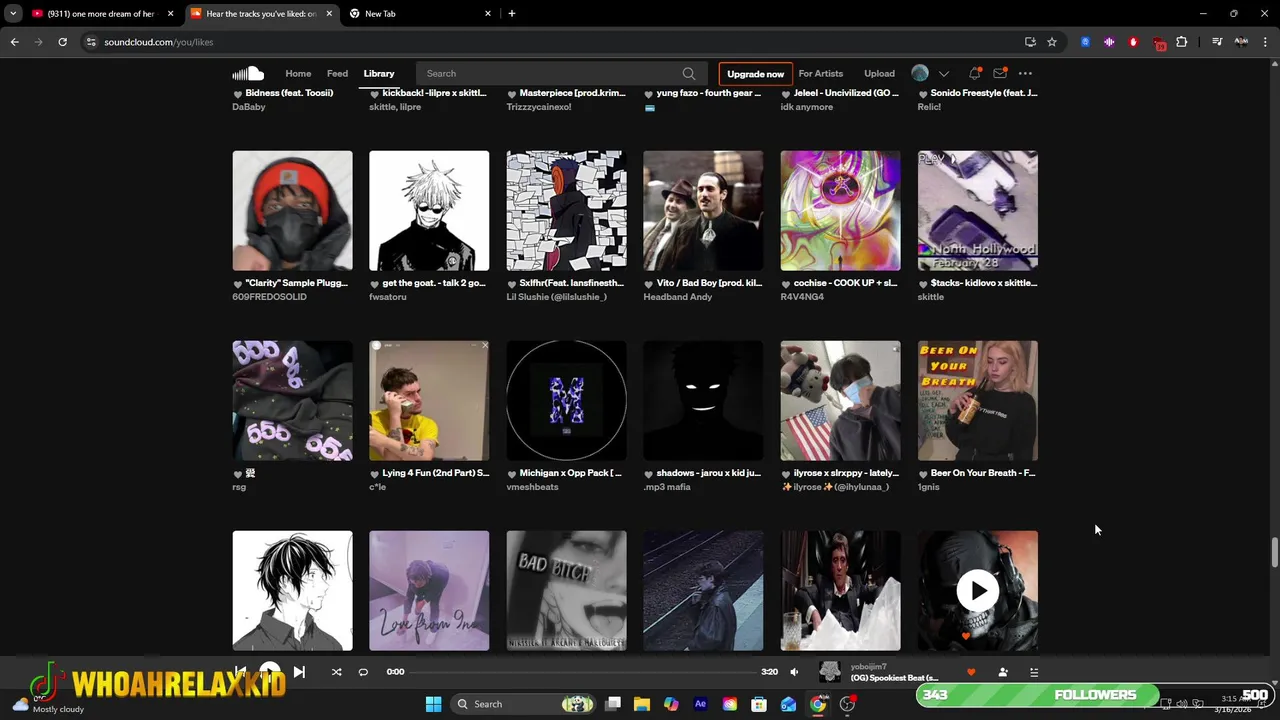Open the Chrome three-dot menu
The height and width of the screenshot is (720, 1280).
1265,42
